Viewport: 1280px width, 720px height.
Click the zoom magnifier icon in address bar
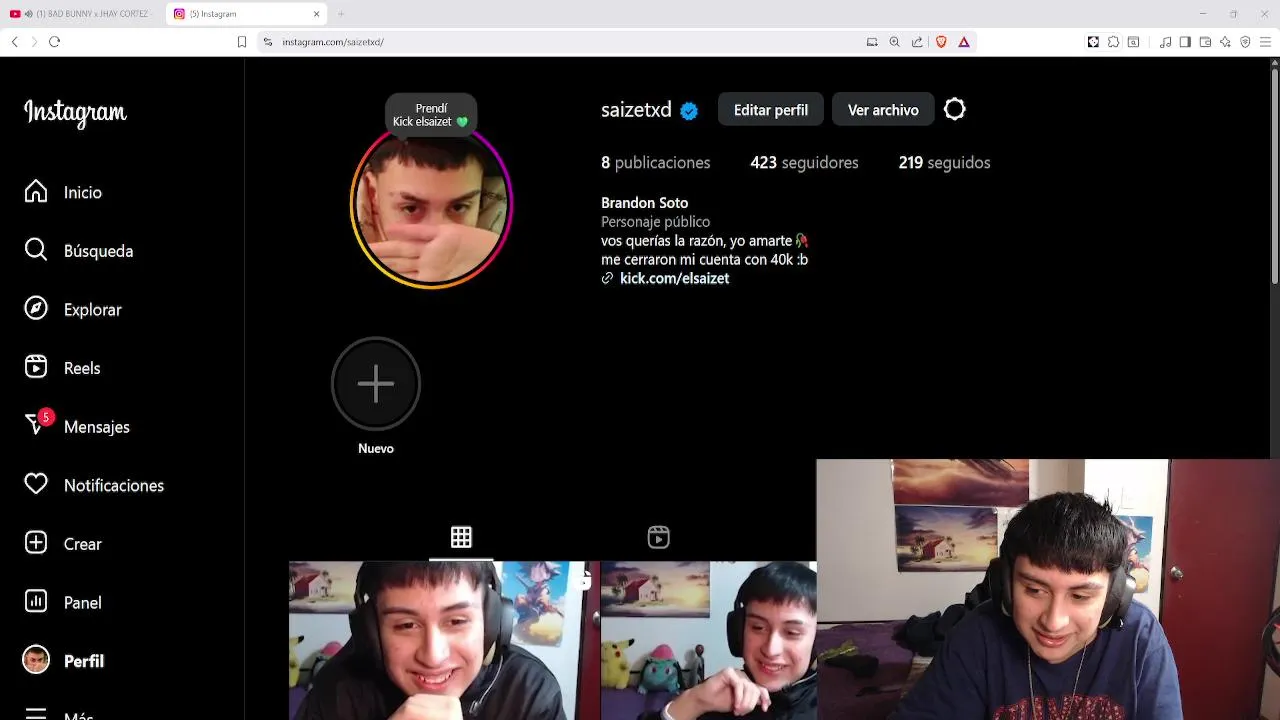point(895,42)
